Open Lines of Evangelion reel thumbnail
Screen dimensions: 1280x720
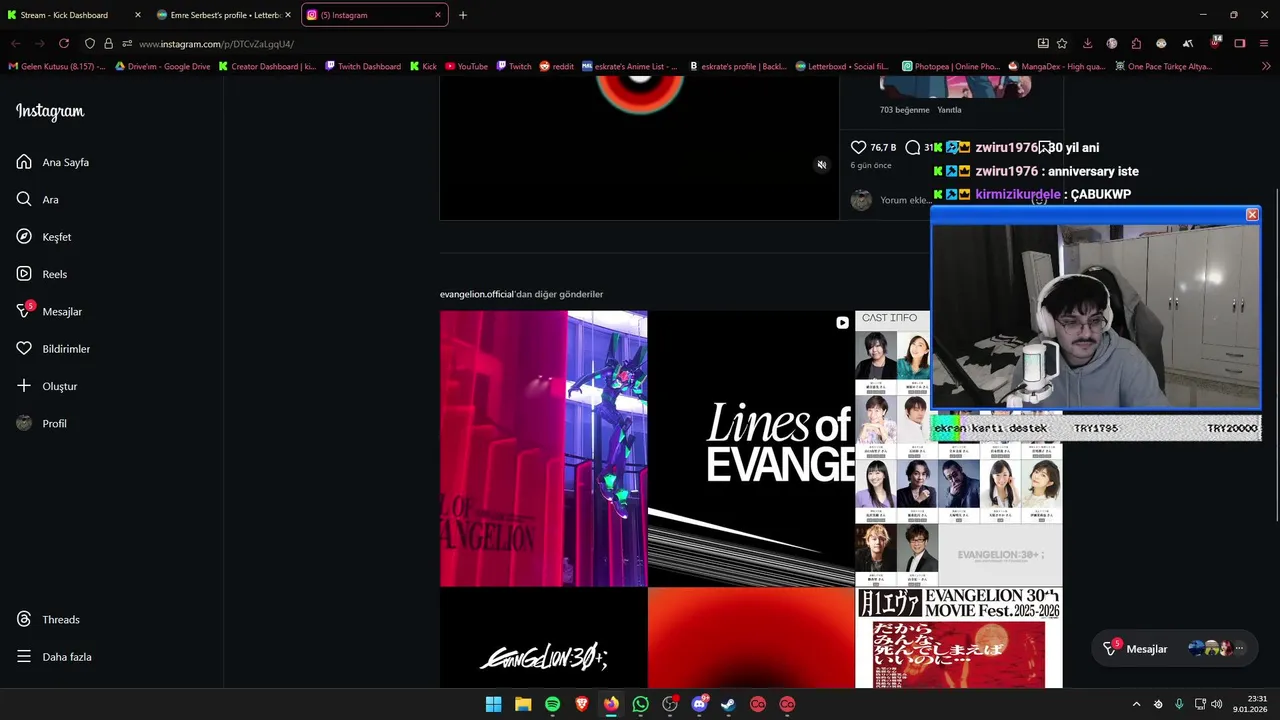point(751,448)
